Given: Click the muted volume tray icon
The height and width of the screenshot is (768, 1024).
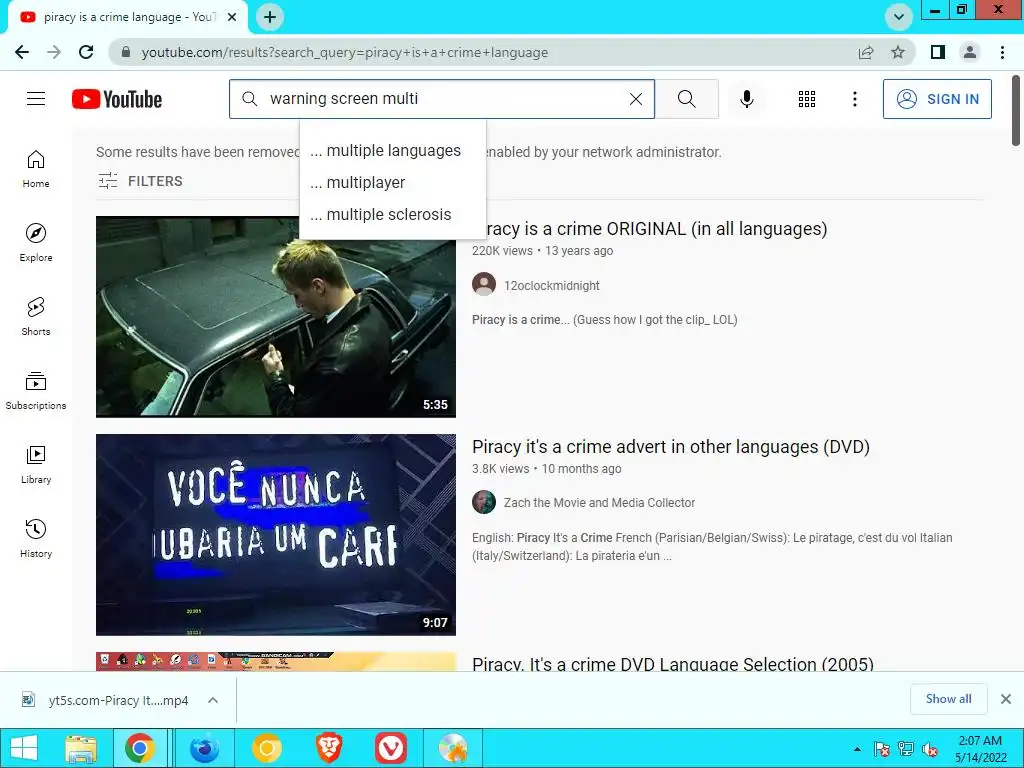Looking at the screenshot, I should tap(930, 749).
